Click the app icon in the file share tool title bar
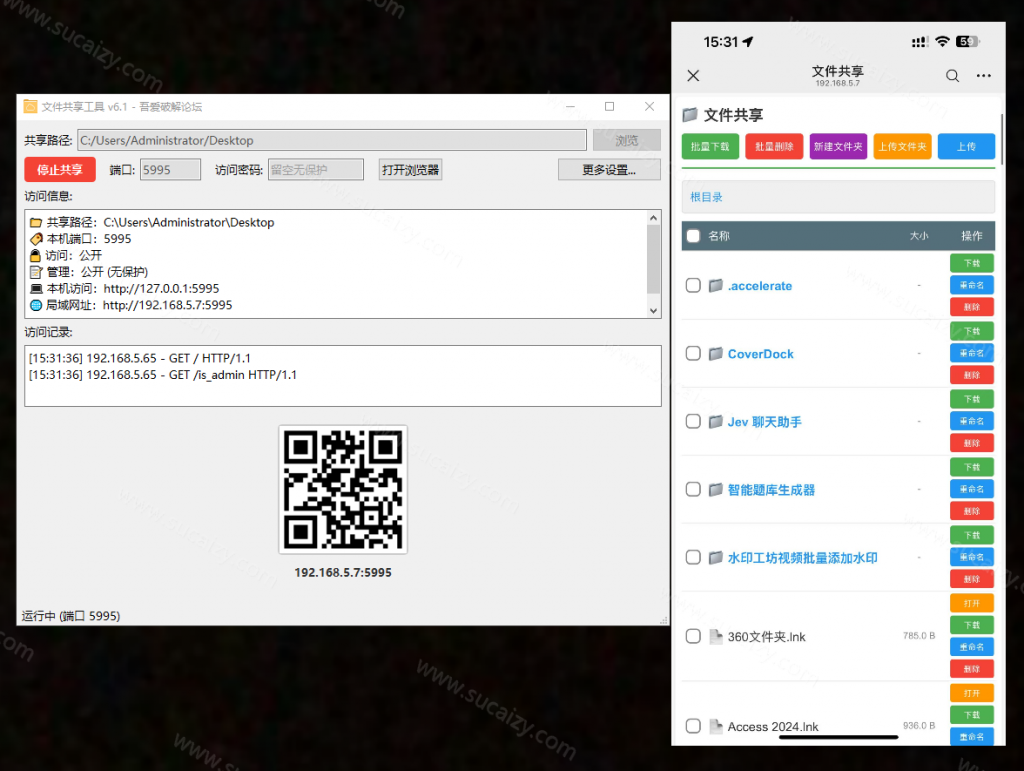1024x771 pixels. point(31,106)
